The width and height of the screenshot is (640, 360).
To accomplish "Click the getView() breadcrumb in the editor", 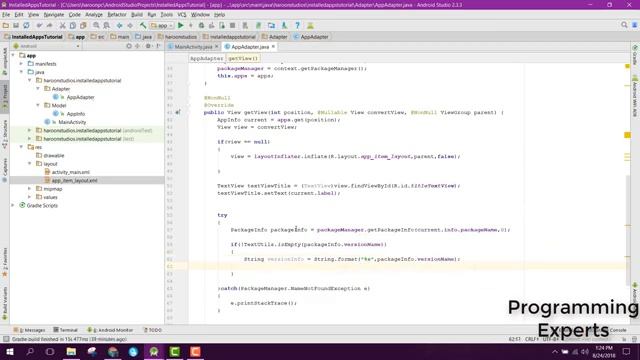I will (x=243, y=58).
